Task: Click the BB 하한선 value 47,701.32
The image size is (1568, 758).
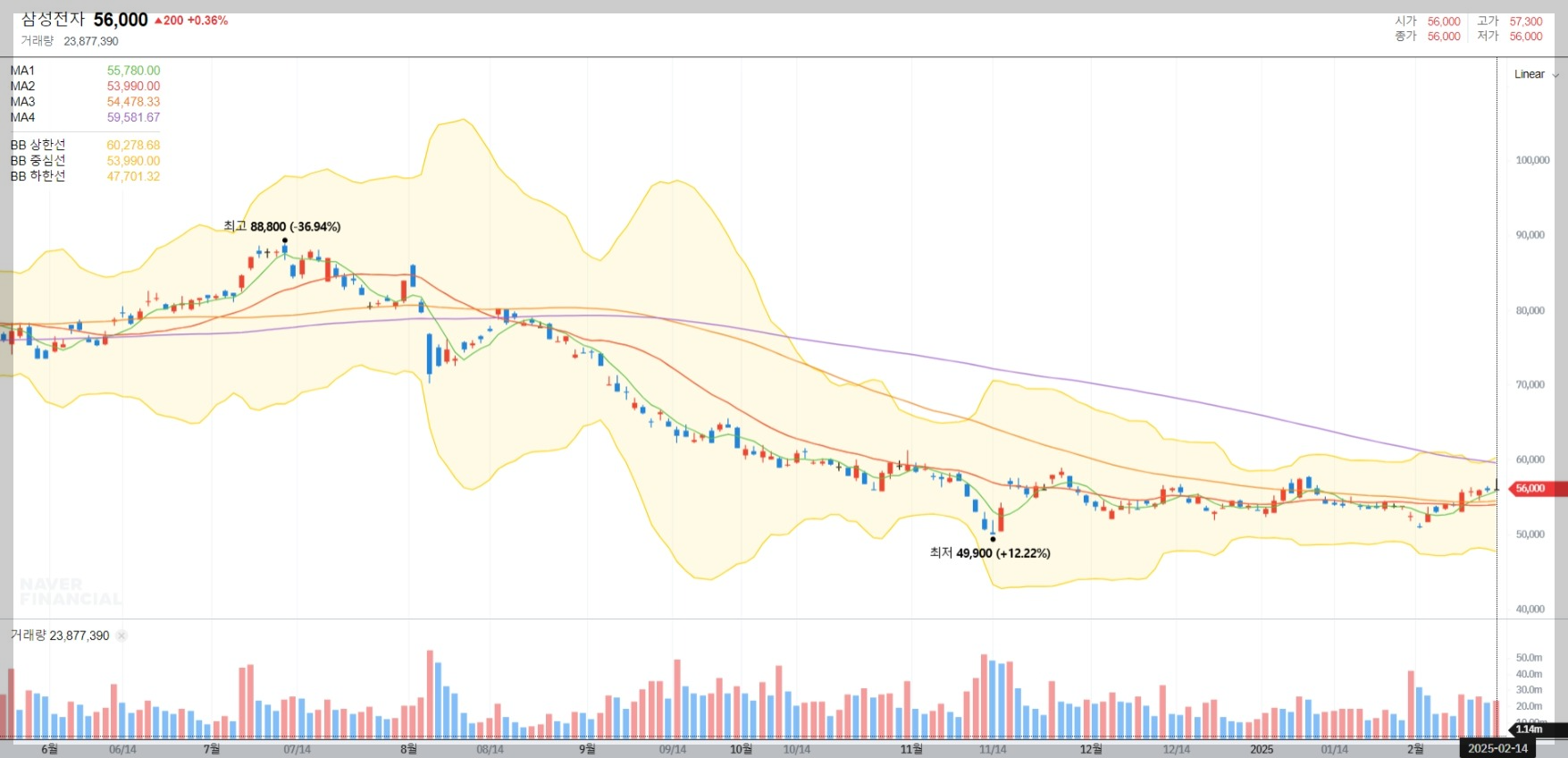Action: (x=133, y=176)
